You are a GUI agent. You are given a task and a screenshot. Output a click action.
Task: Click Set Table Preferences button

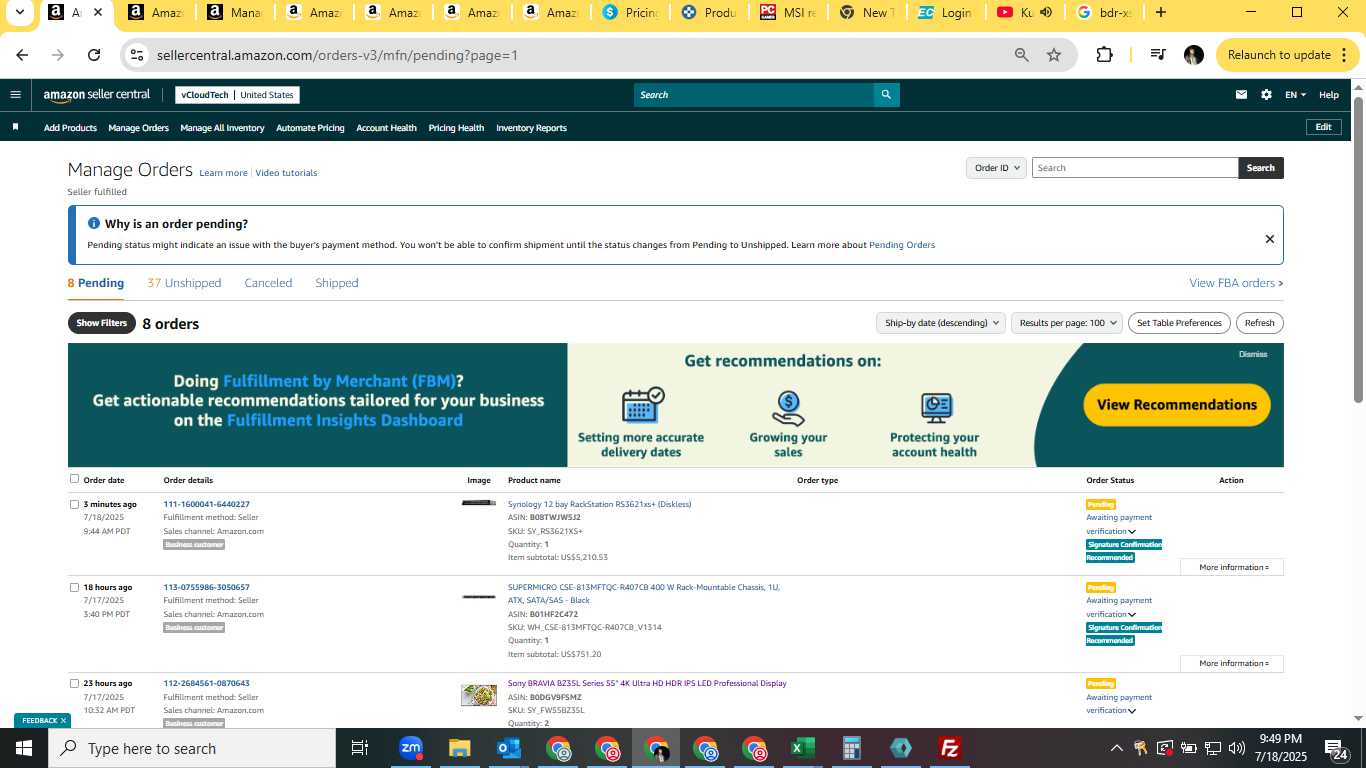[x=1179, y=323]
